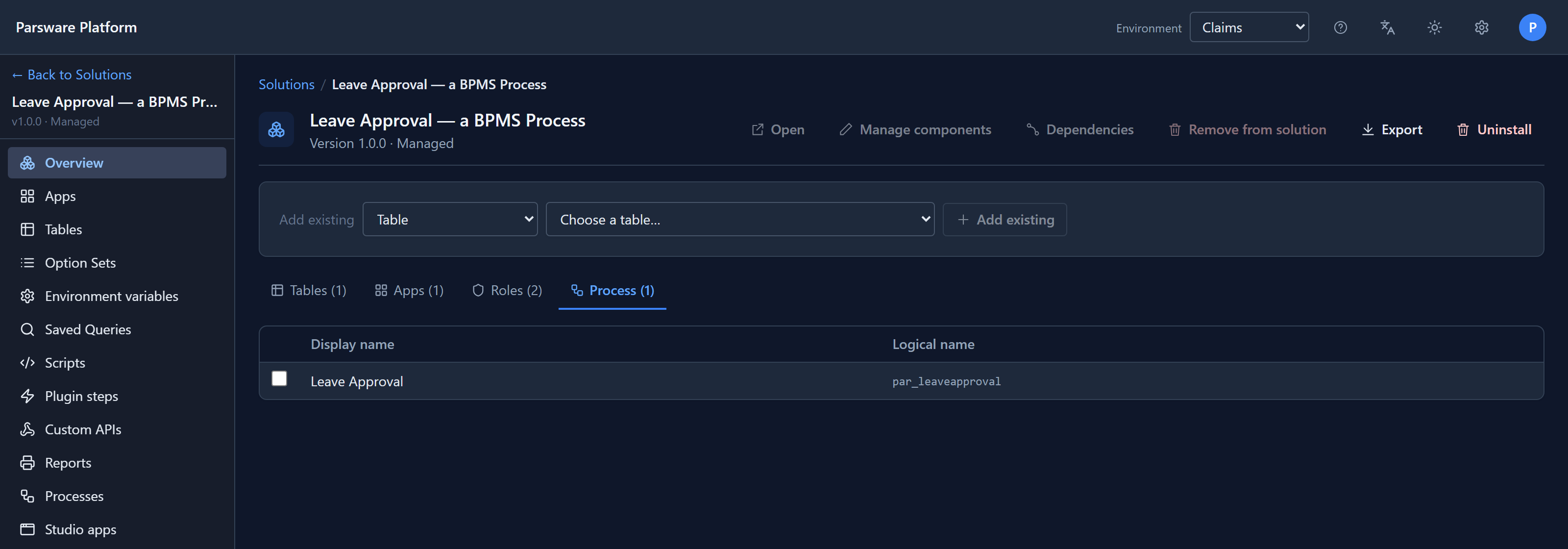The height and width of the screenshot is (549, 1568).
Task: Click the Parsware Platform title
Action: 76,27
